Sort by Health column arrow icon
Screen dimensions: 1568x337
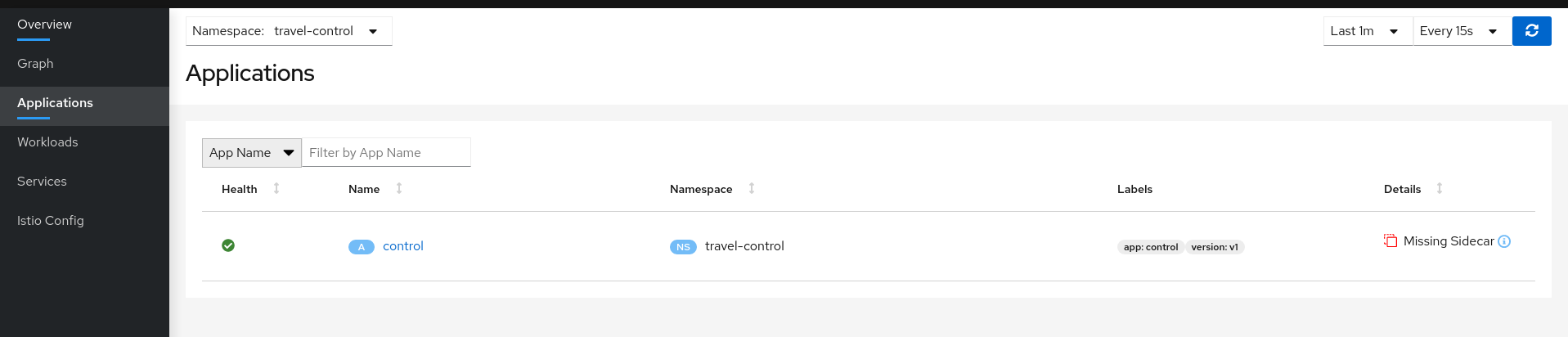click(276, 189)
